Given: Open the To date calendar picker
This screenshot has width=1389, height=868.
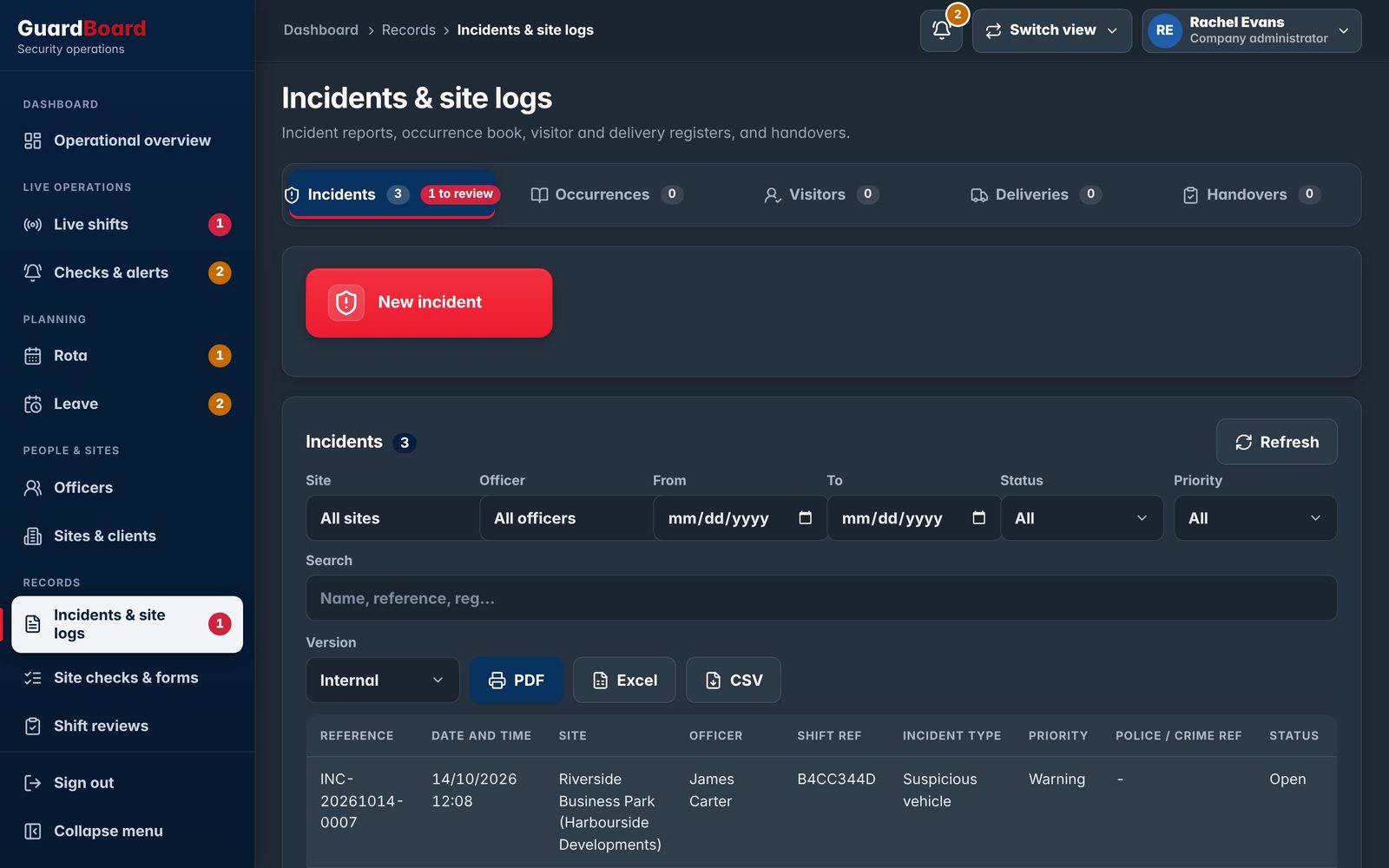Looking at the screenshot, I should (979, 518).
